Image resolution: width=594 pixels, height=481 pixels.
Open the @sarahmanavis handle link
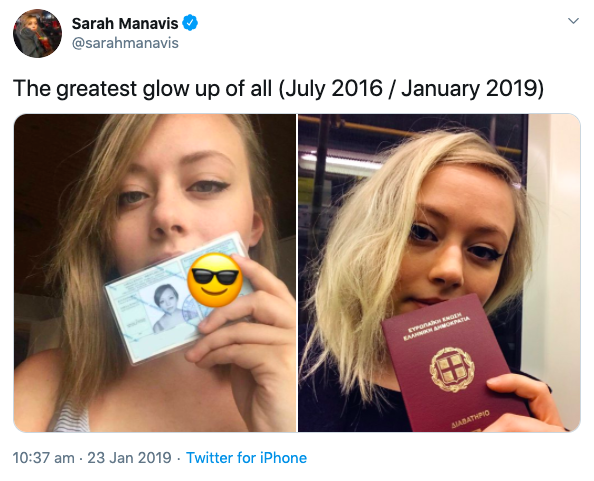[x=125, y=43]
